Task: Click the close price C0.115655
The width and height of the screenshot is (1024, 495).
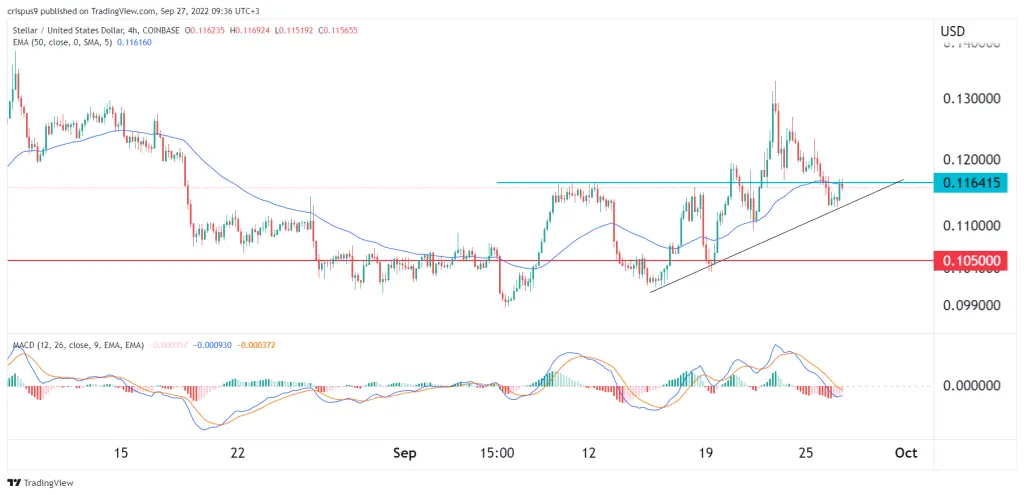Action: [x=339, y=31]
